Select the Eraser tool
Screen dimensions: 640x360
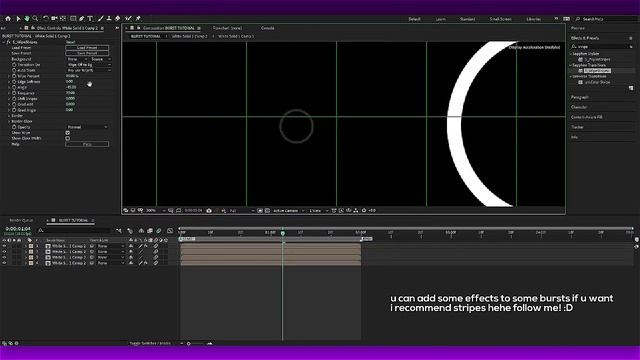pos(118,19)
